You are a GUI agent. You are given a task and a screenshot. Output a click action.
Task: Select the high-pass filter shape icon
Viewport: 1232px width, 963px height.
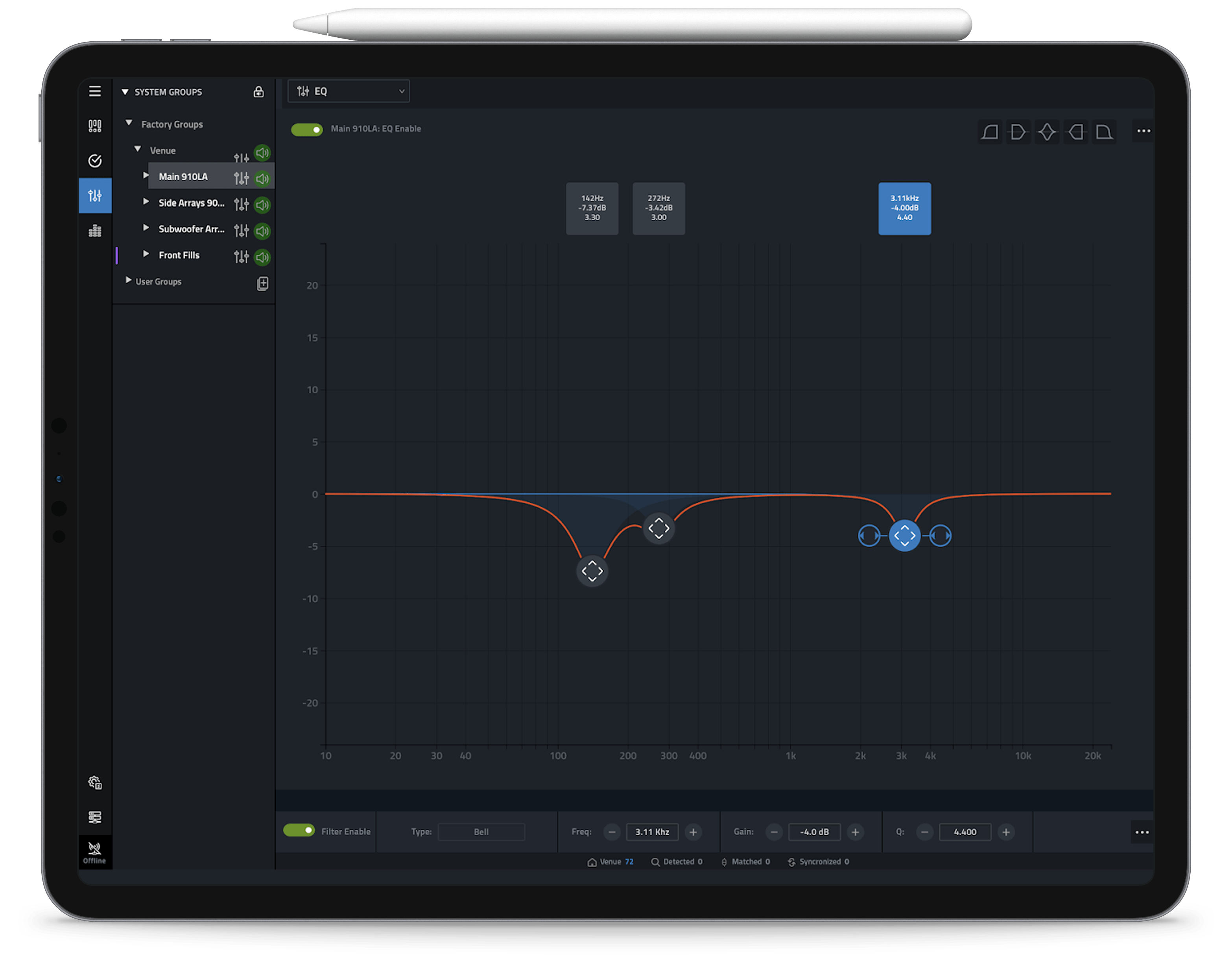[x=990, y=131]
